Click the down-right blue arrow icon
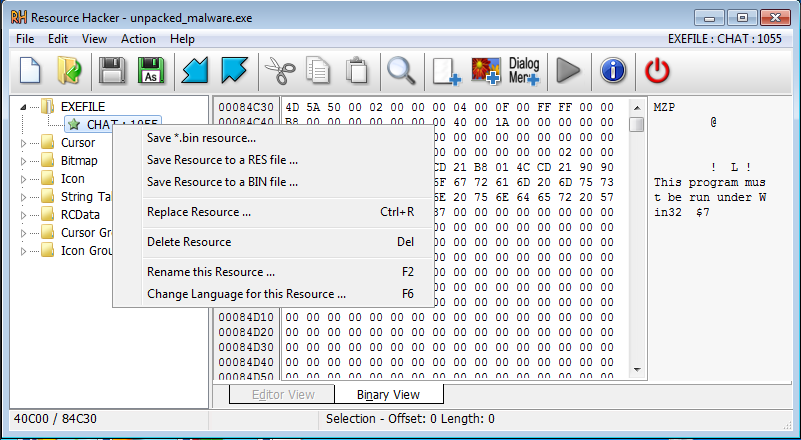 234,71
